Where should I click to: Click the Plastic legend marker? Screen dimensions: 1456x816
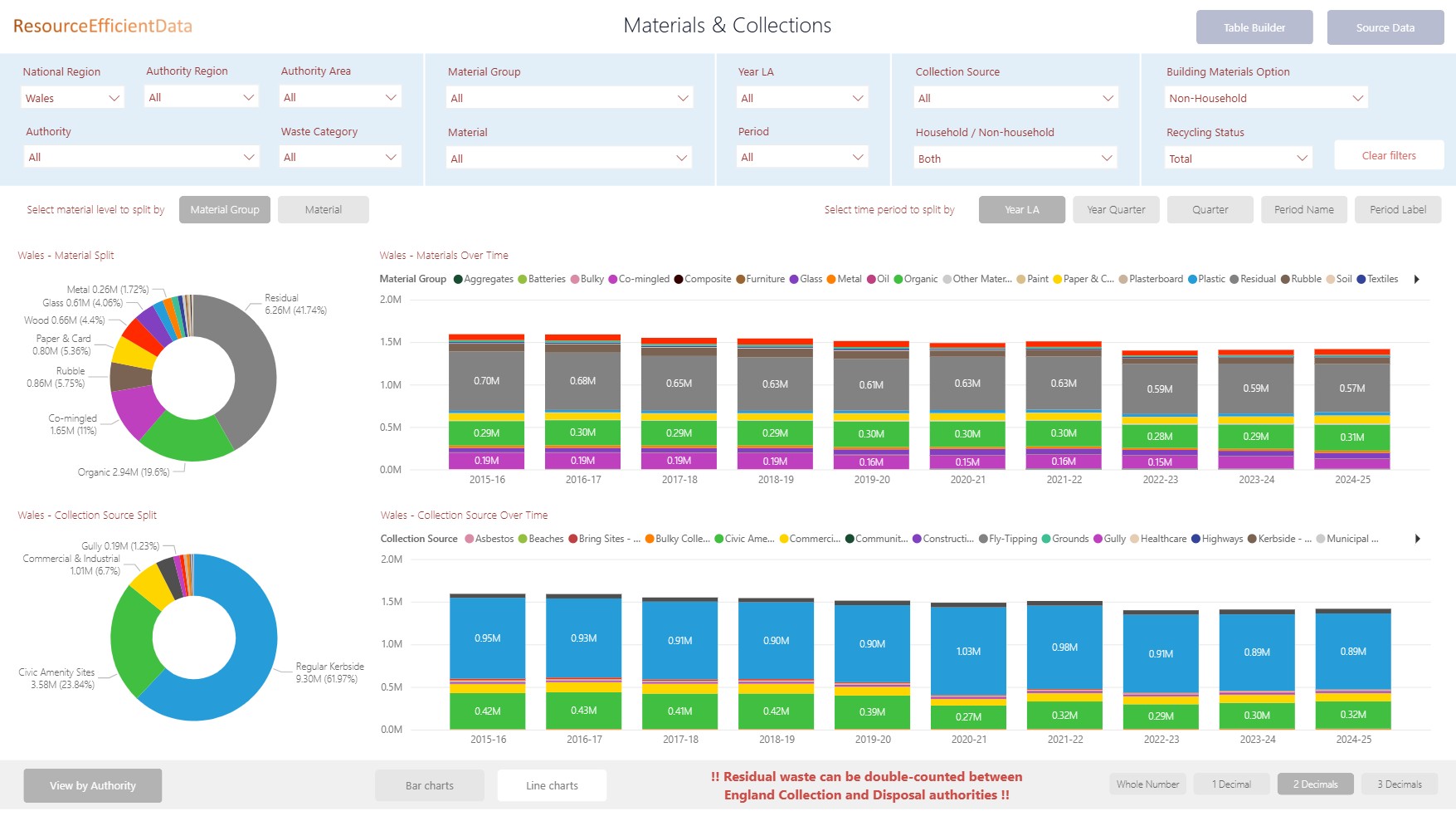tap(1192, 279)
